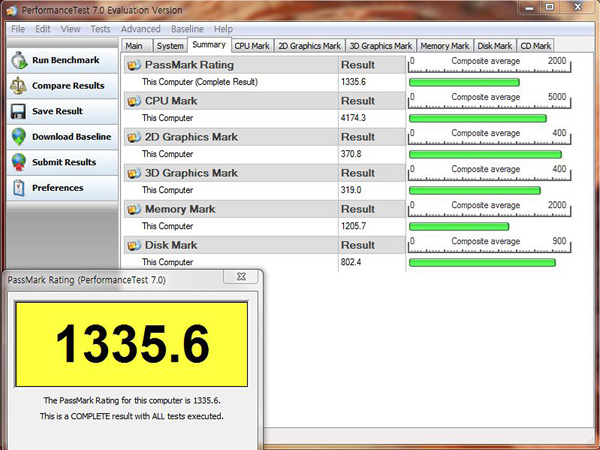This screenshot has height=450, width=600.
Task: Click the icon beside Memory Mark heading
Action: pos(134,209)
